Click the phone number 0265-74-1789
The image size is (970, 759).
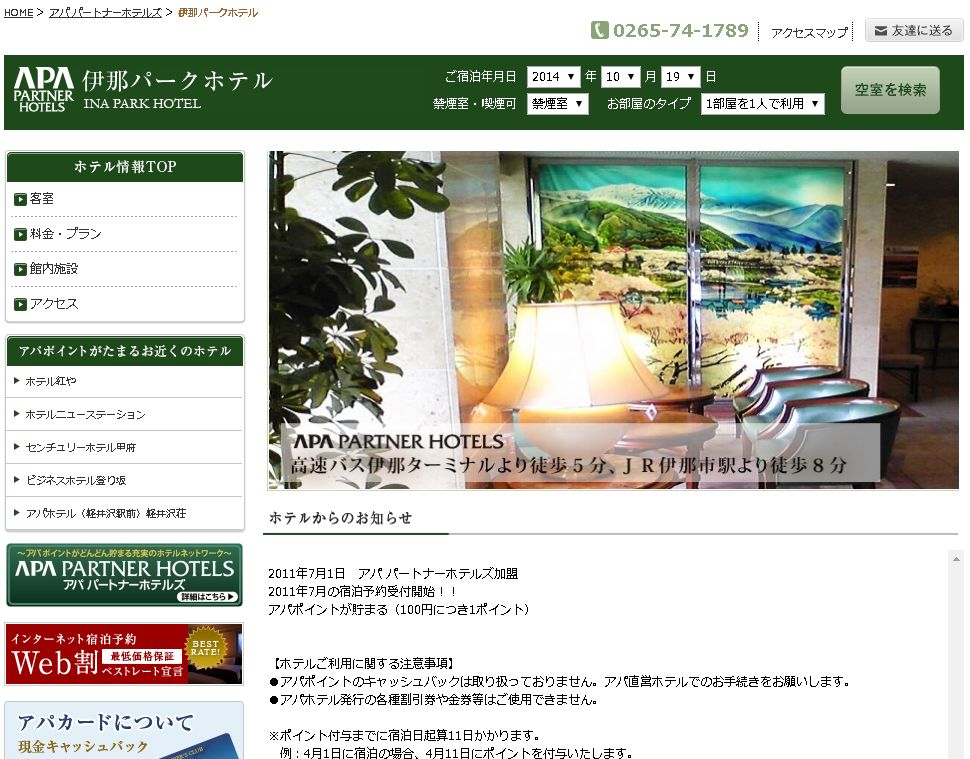(680, 30)
